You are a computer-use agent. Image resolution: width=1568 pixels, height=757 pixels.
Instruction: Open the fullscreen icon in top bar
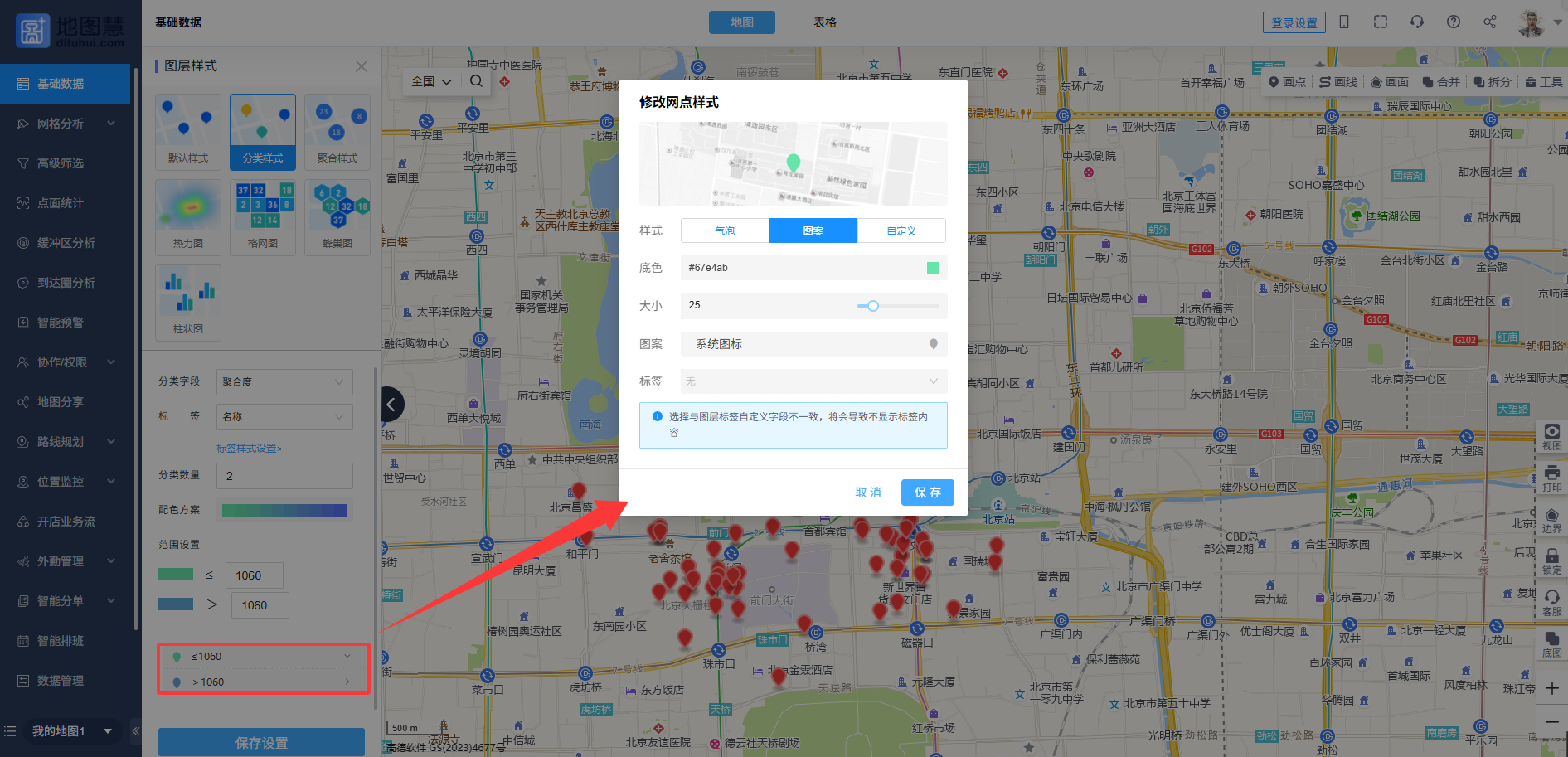tap(1381, 22)
